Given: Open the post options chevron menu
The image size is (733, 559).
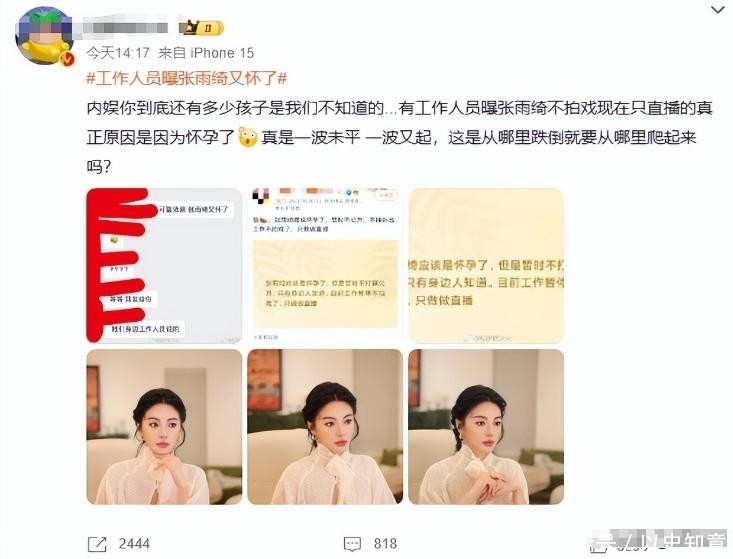Looking at the screenshot, I should coord(717,10).
